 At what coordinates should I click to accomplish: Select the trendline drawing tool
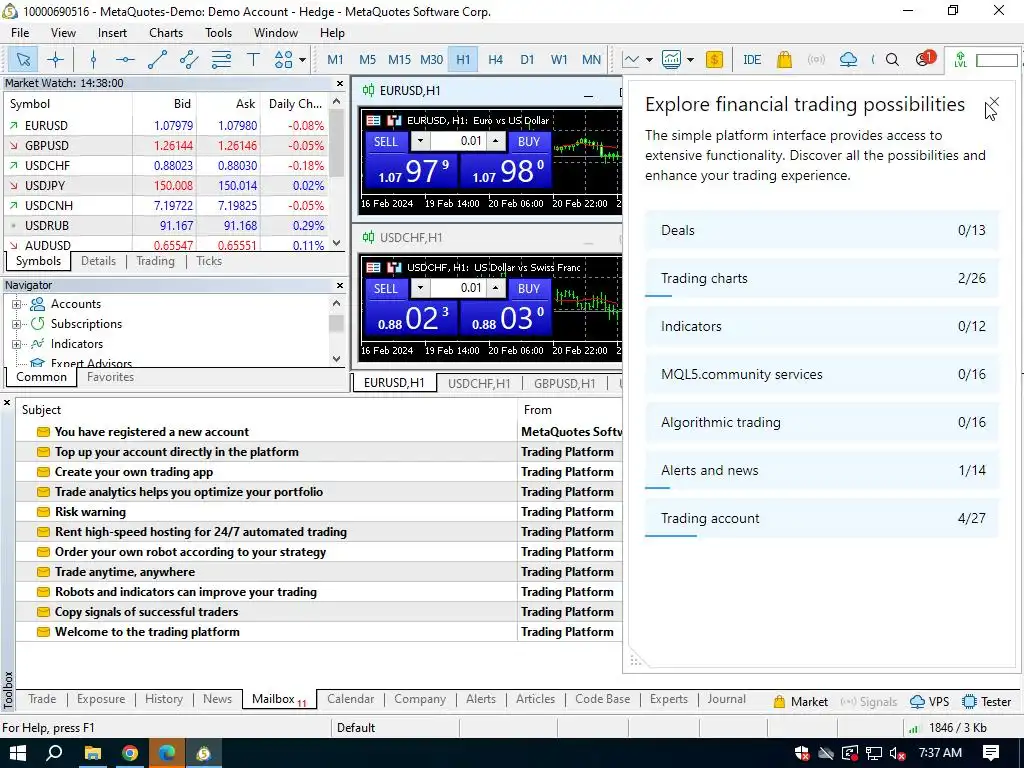157,60
